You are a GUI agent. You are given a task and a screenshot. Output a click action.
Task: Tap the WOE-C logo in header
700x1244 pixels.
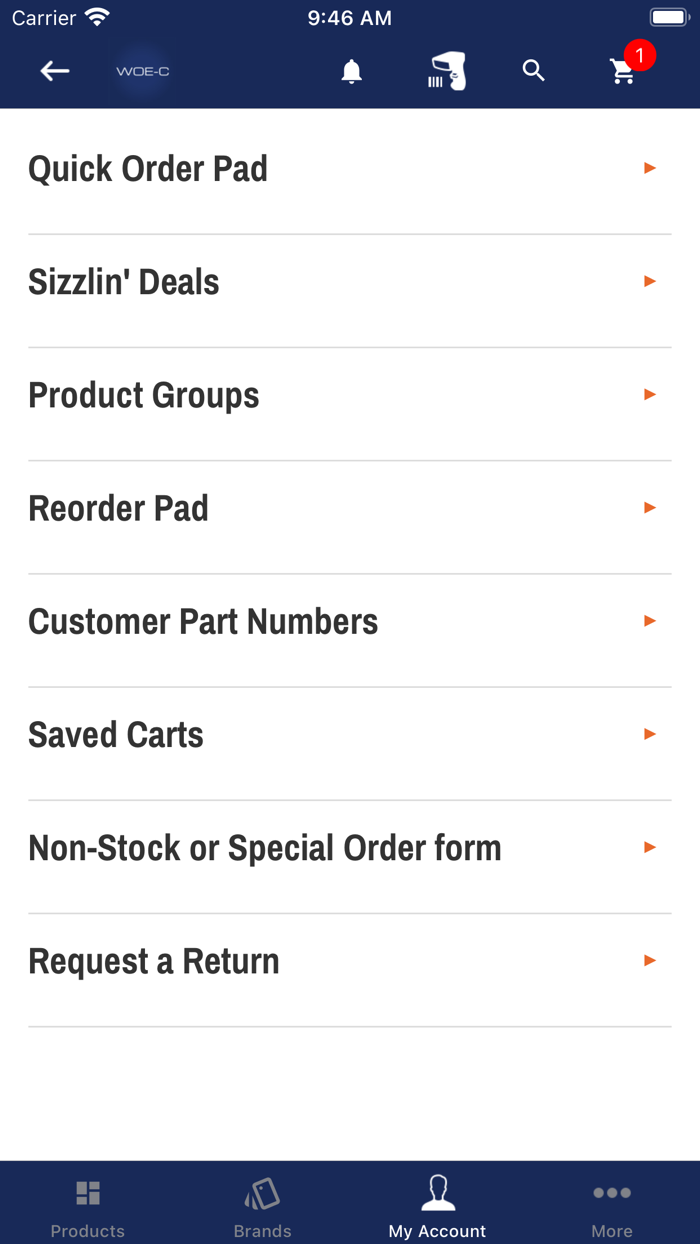tap(141, 71)
